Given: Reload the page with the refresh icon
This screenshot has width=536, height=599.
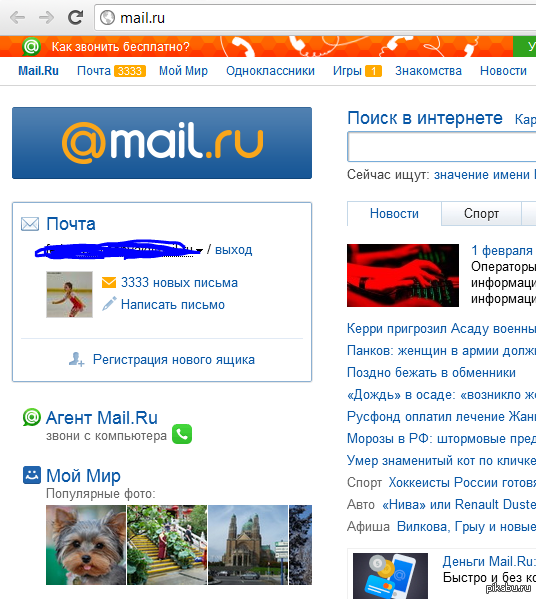Looking at the screenshot, I should 75,18.
